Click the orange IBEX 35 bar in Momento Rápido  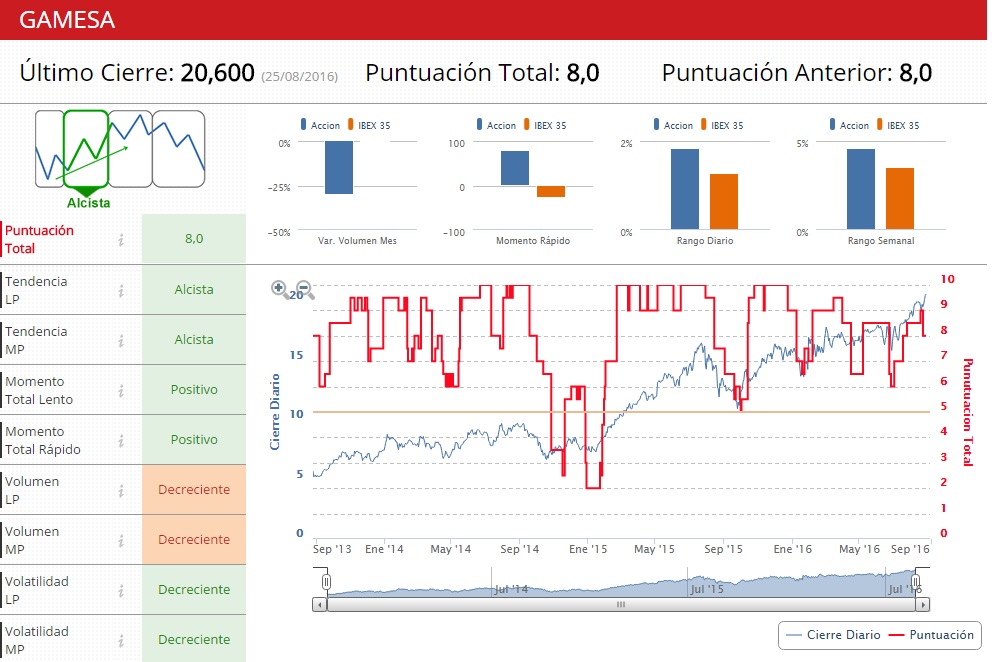551,191
